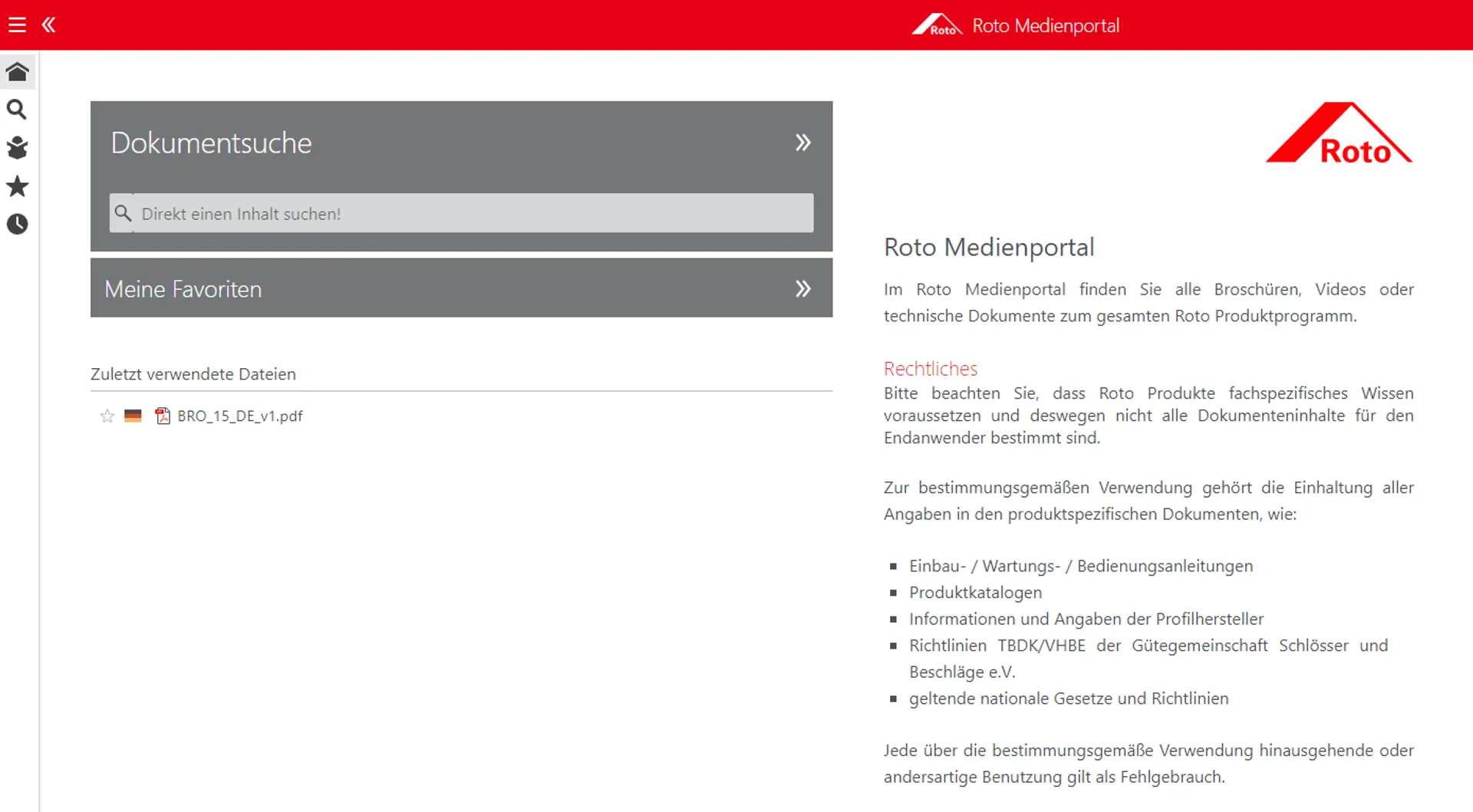Screen dimensions: 1473x812
Task: Click the small Roto logo in the header
Action: click(937, 25)
